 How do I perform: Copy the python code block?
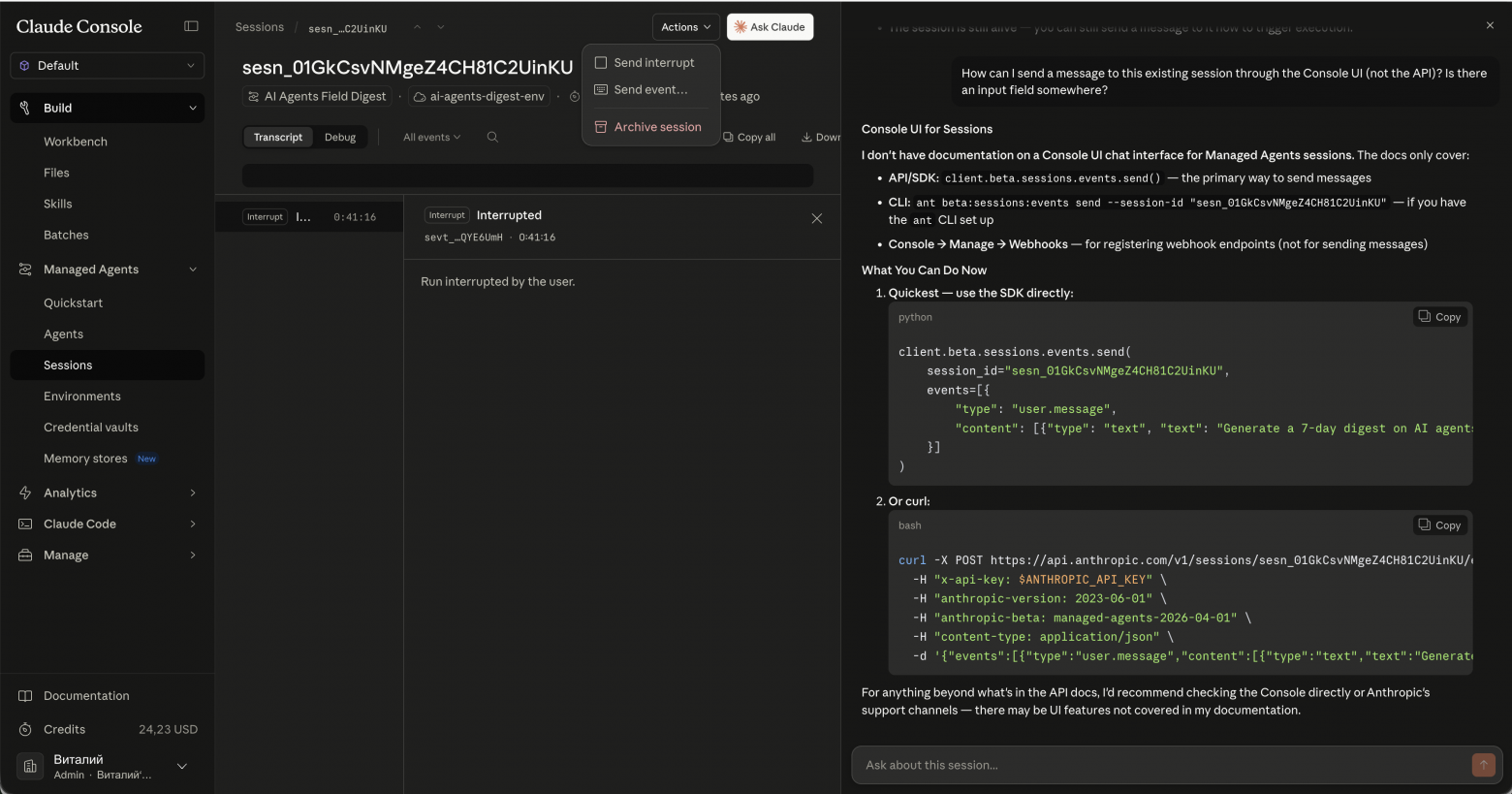pyautogui.click(x=1440, y=317)
